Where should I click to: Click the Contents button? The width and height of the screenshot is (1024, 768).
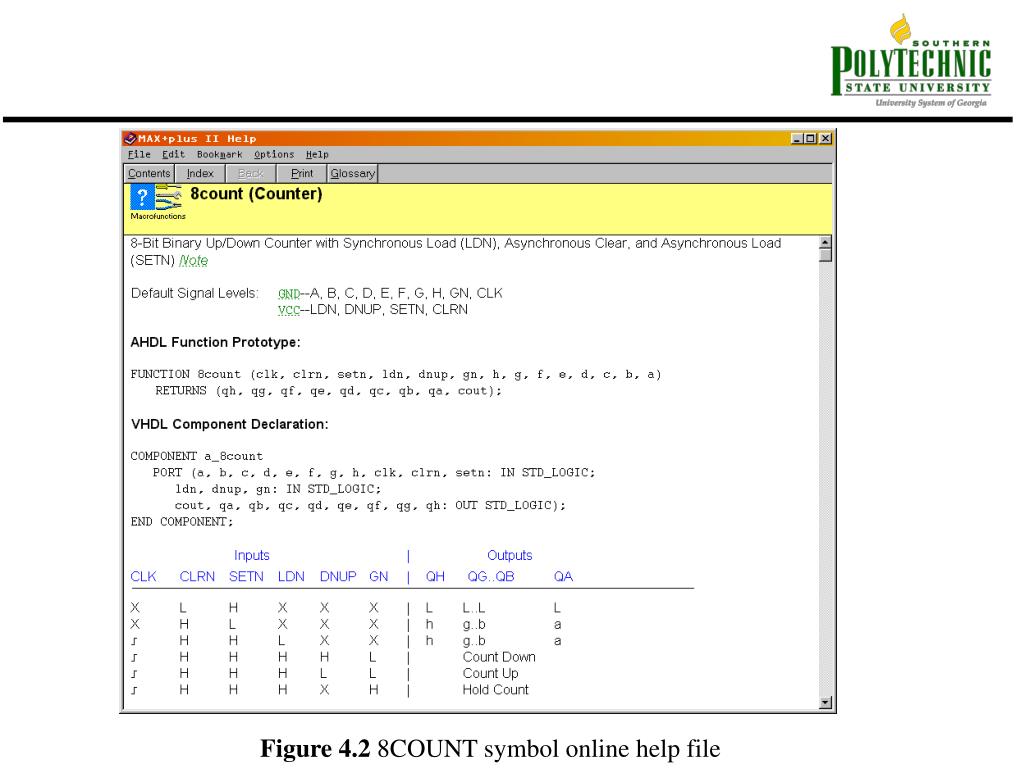click(x=149, y=174)
